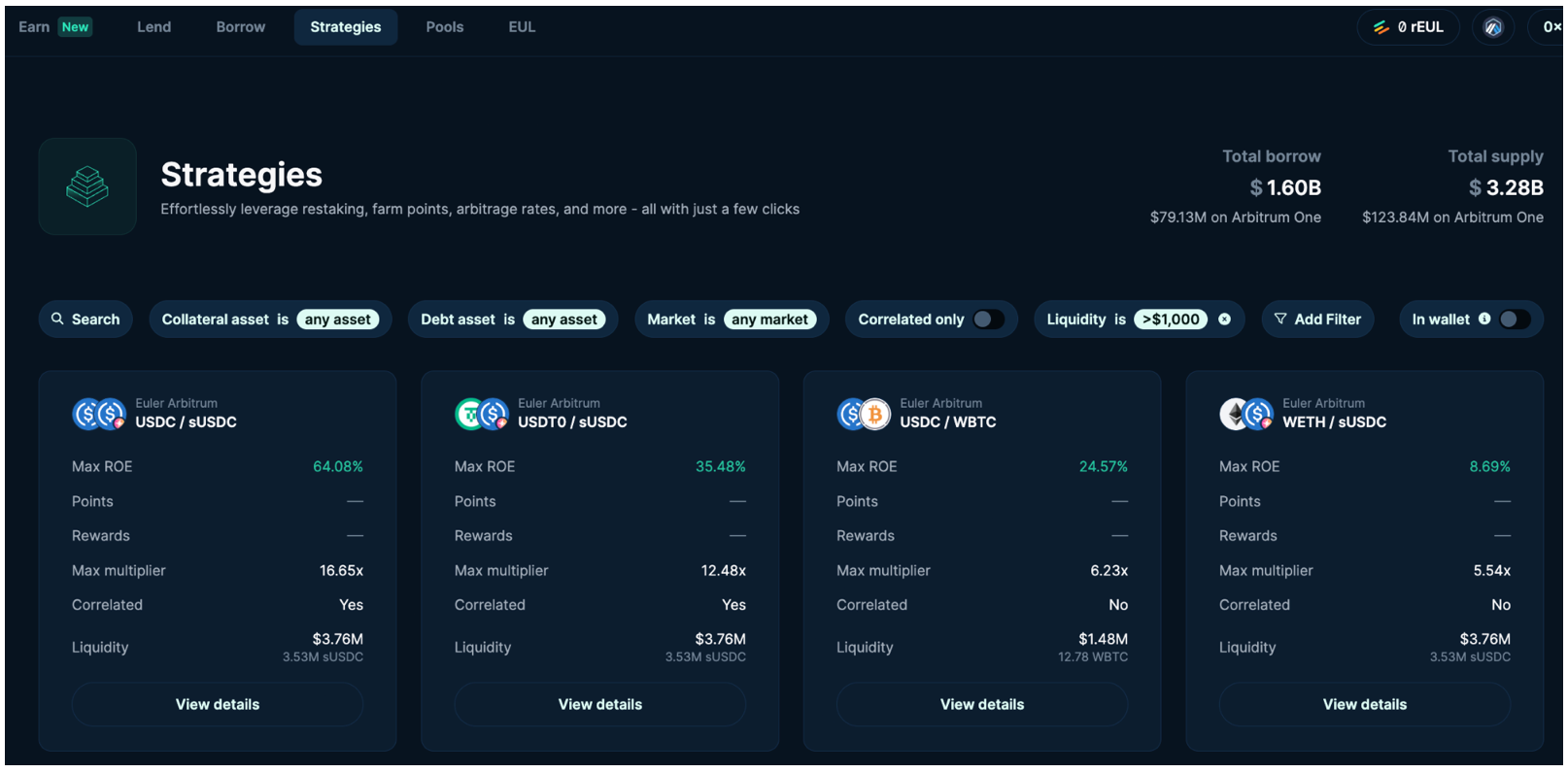Click the WETH / sUSDC token pair icon
The width and height of the screenshot is (1568, 773).
tap(1246, 414)
